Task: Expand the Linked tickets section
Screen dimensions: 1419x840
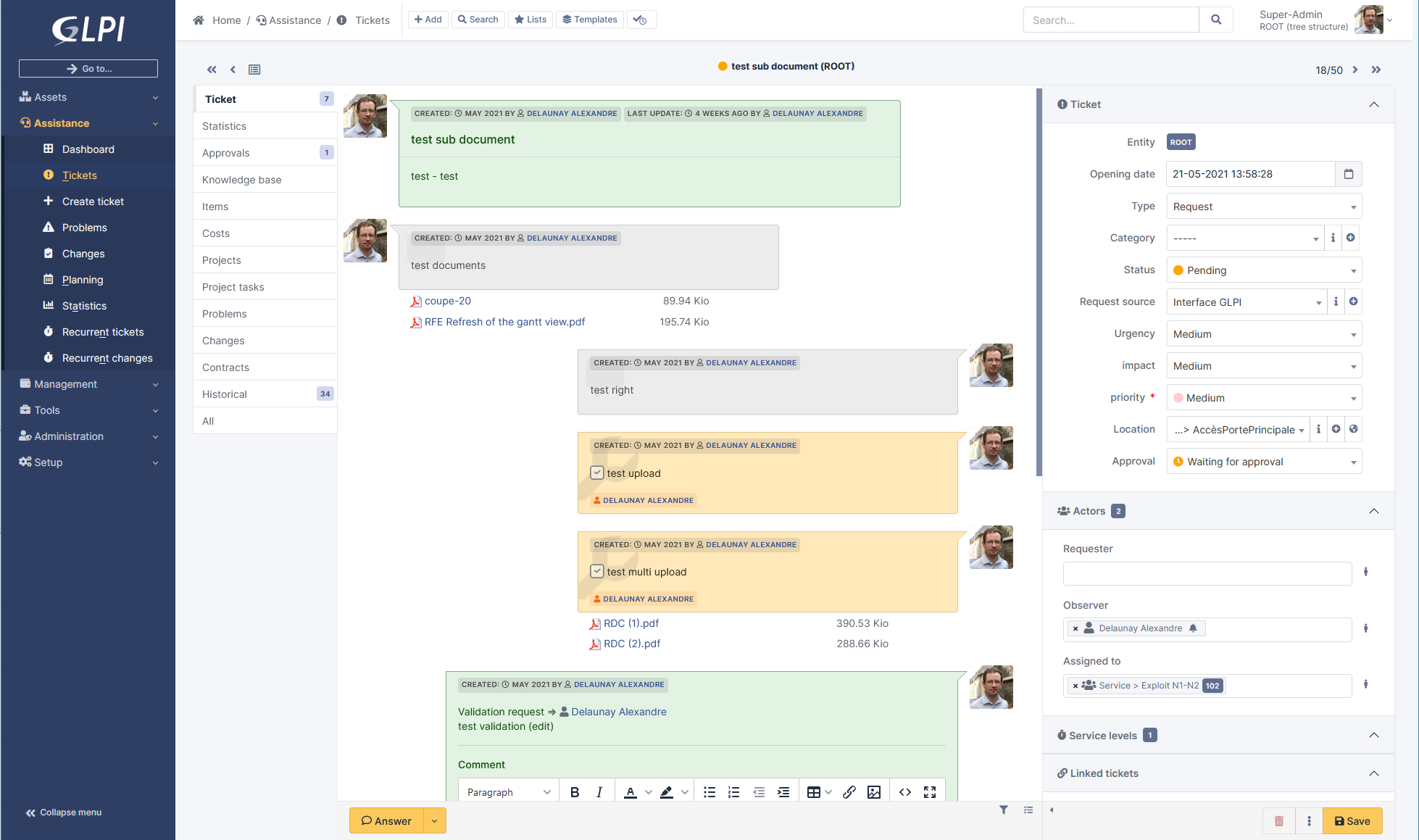Action: [x=1375, y=773]
